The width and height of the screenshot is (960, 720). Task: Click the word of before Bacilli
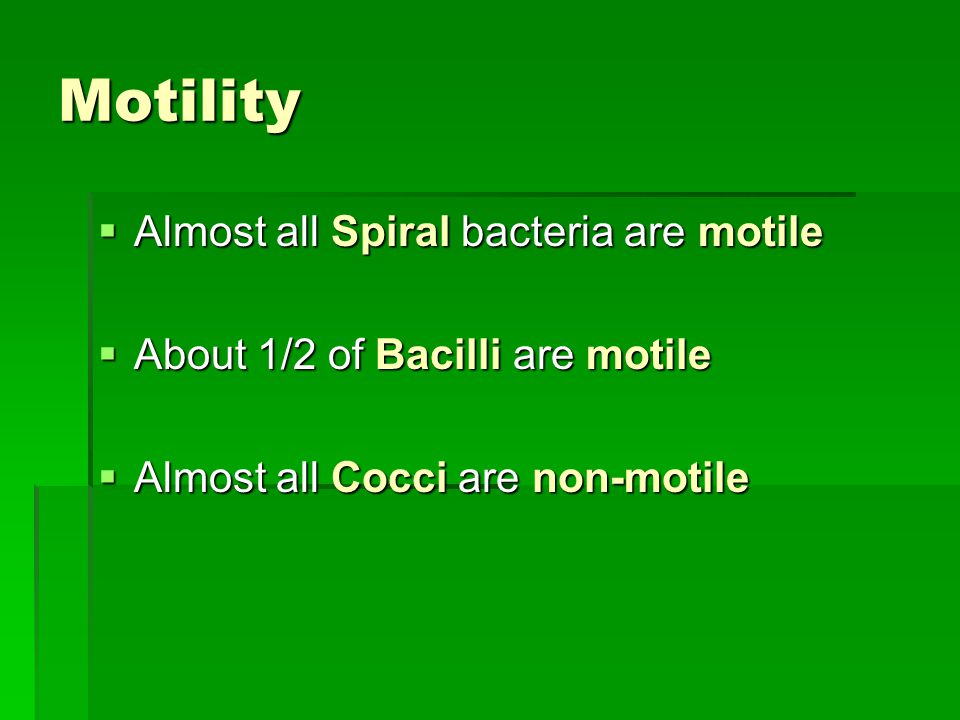tap(346, 354)
